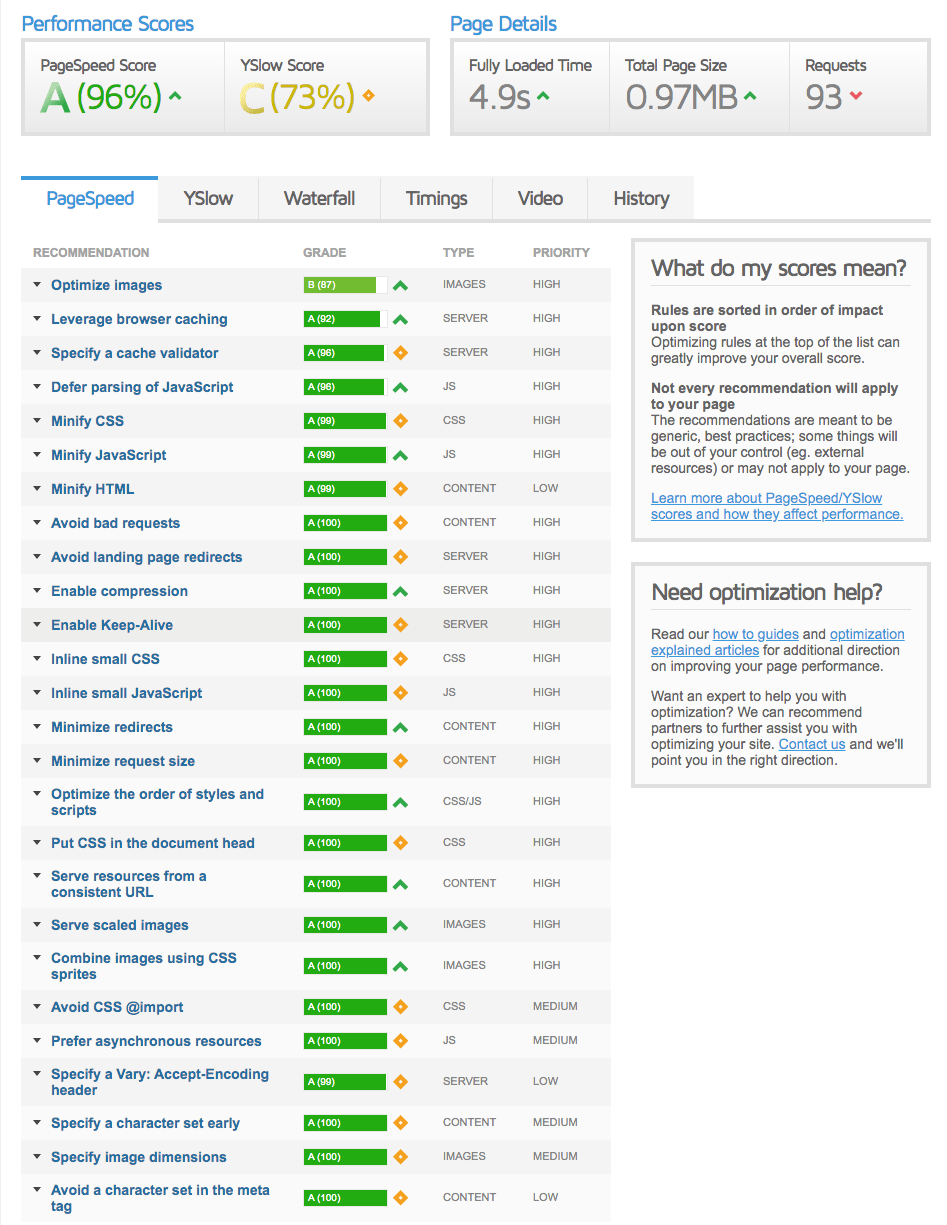Open the Waterfall tab
Viewport: 947px width, 1225px height.
[319, 198]
